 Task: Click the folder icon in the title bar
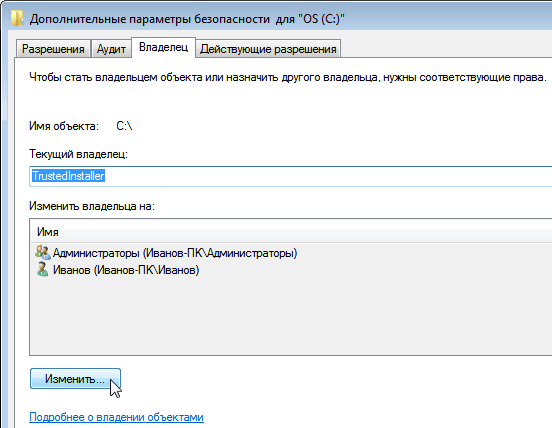point(17,18)
